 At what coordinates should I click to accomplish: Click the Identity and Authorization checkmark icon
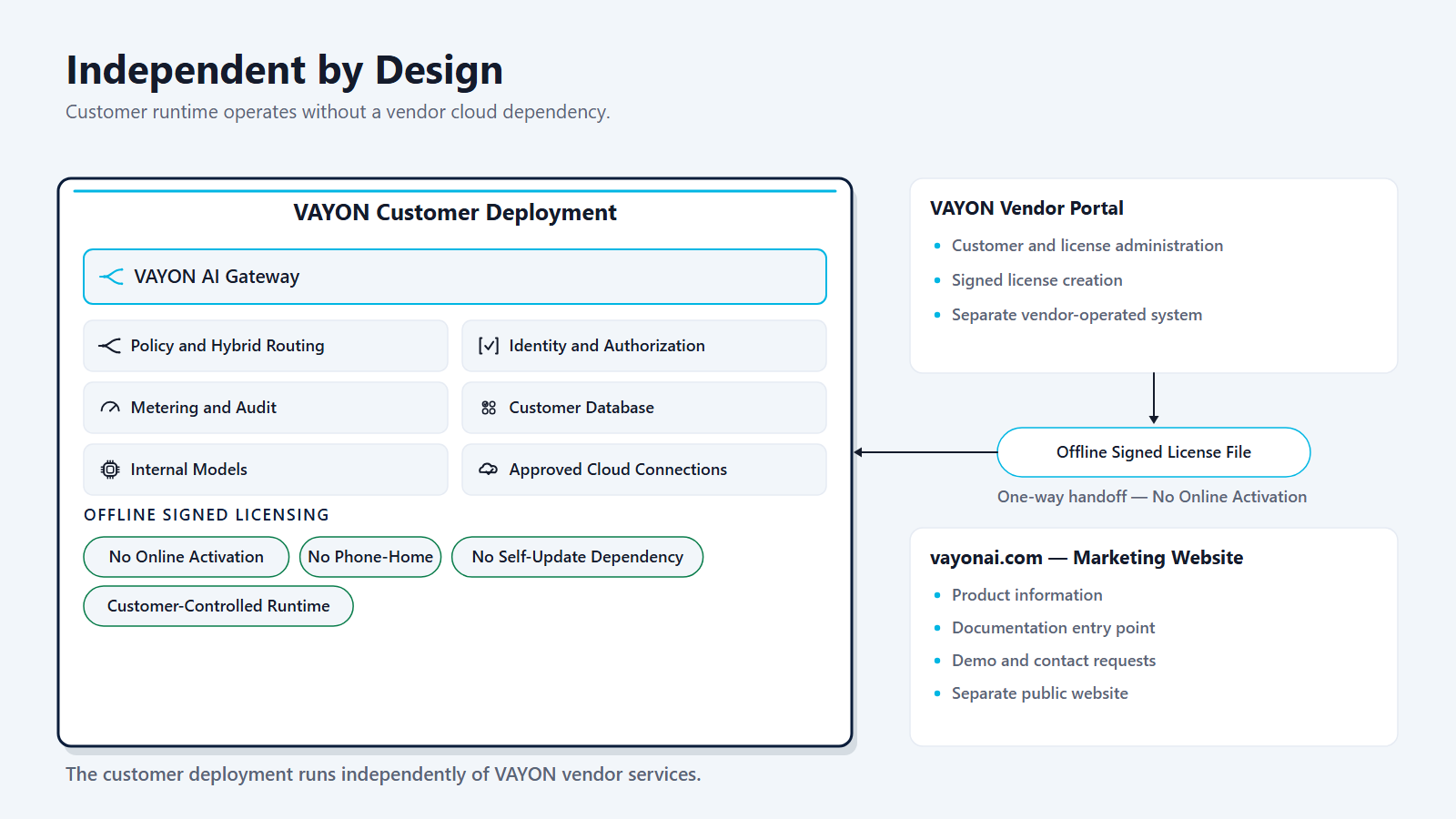[x=489, y=346]
